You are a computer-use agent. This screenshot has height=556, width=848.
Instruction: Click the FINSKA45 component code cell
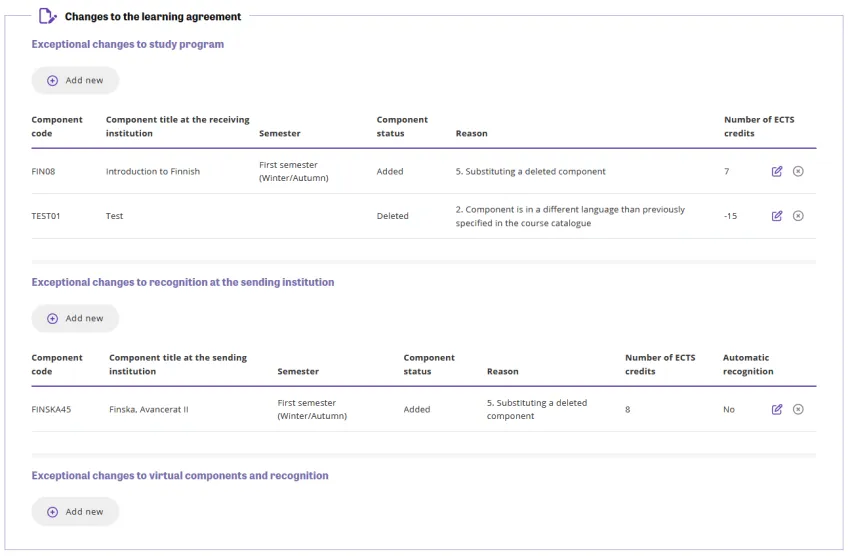click(51, 409)
